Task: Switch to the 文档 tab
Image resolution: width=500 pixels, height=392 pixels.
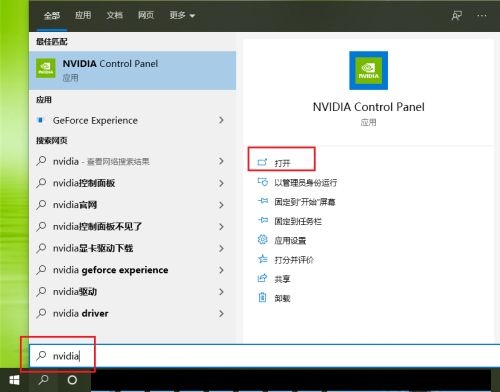Action: pos(114,15)
